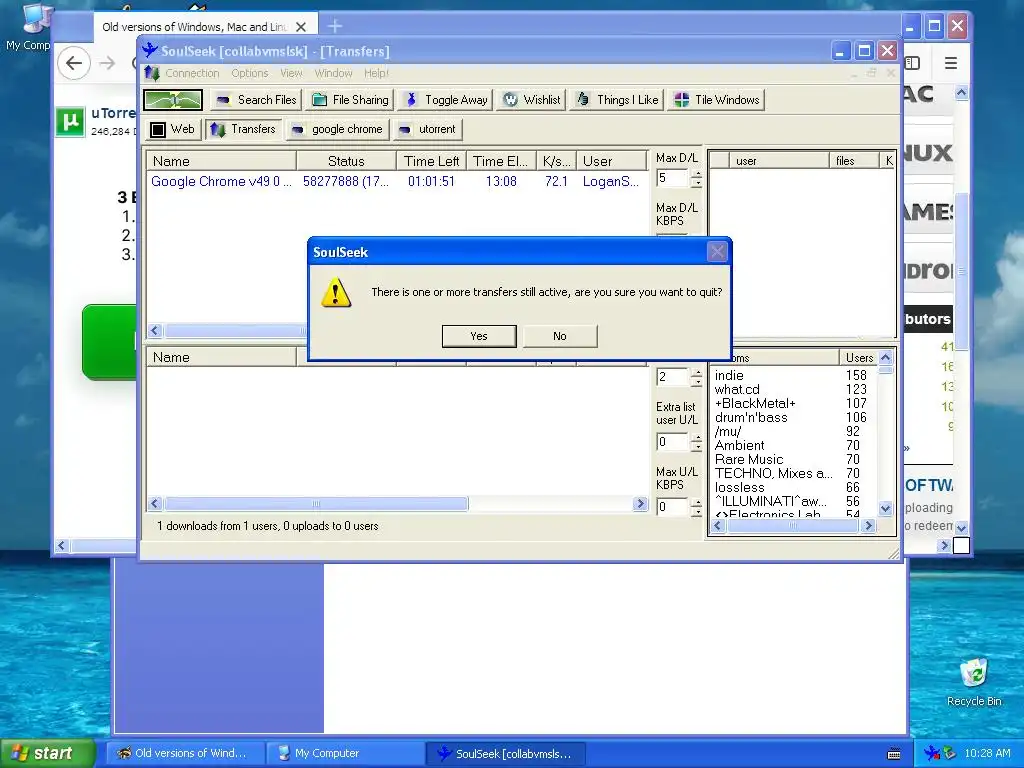Click the SoulSeek system tray icon
Viewport: 1024px width, 768px height.
[x=931, y=753]
